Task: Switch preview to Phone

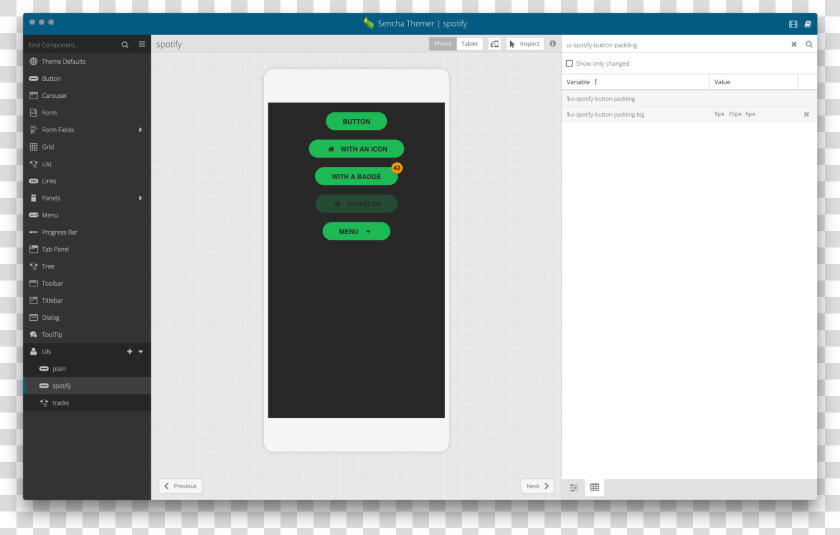Action: coord(442,44)
